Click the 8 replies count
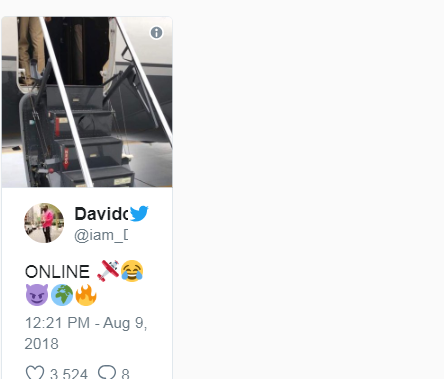Screen dimensions: 444x379 [125, 373]
